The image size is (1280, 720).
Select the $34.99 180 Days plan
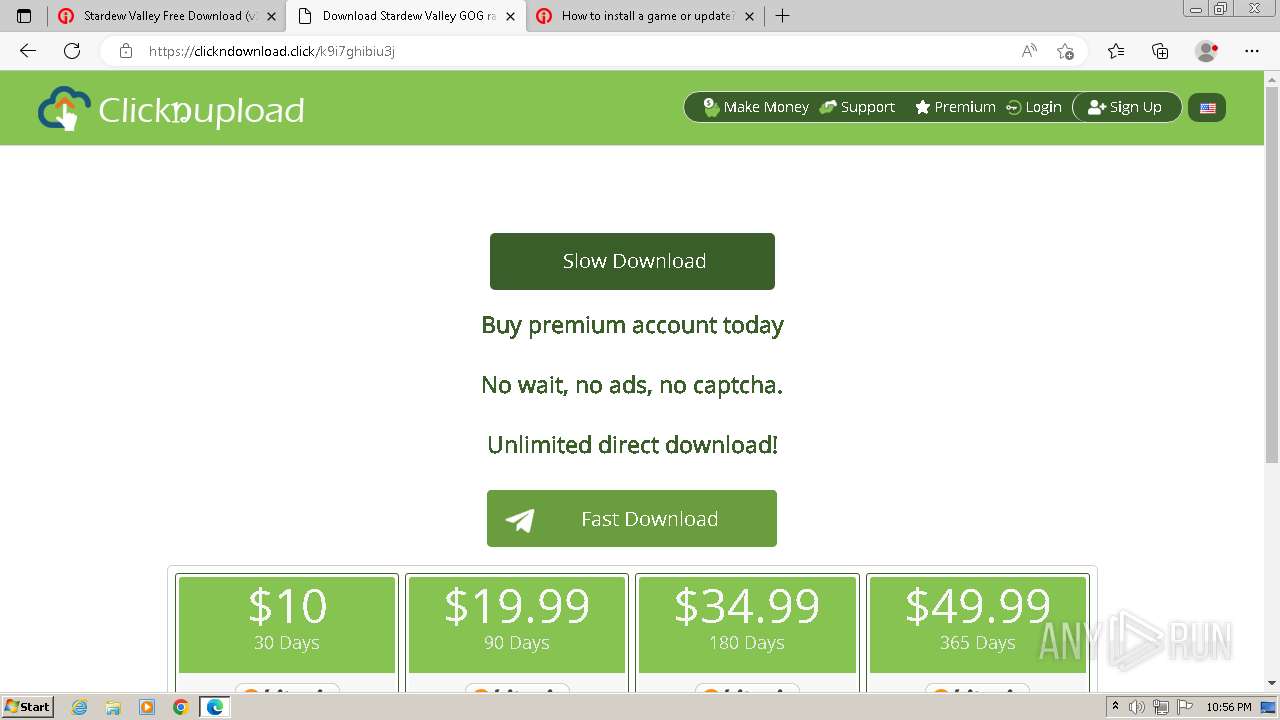pos(747,624)
